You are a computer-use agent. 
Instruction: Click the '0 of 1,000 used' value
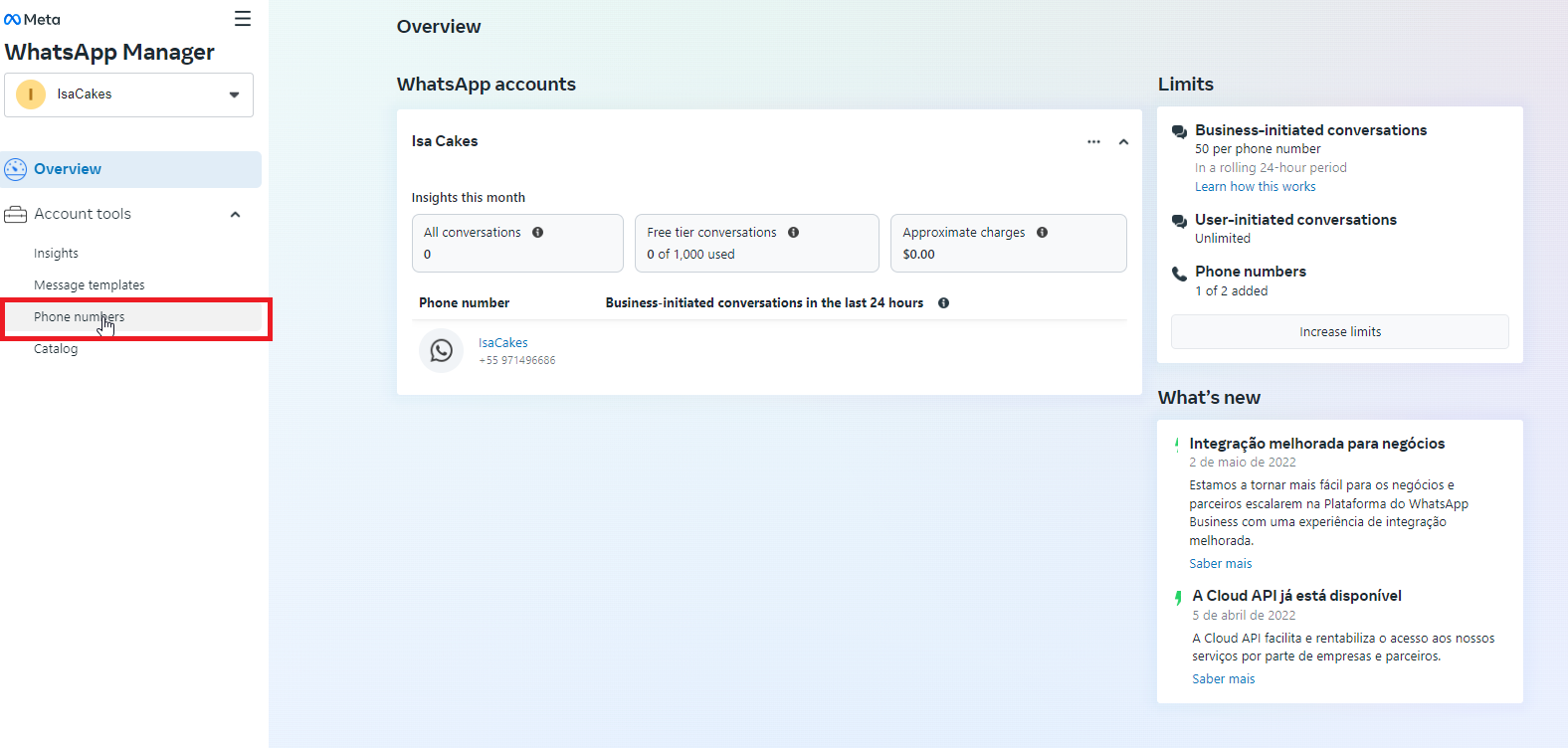(690, 255)
